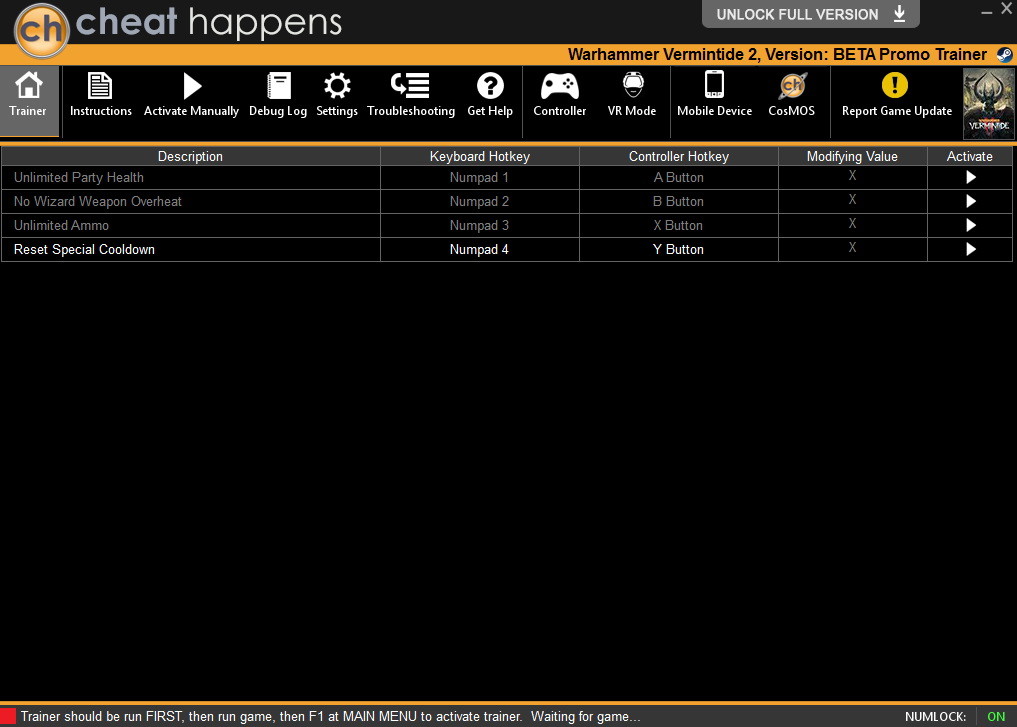
Task: Click modifying value X for Reset Special Cooldown
Action: coord(852,248)
